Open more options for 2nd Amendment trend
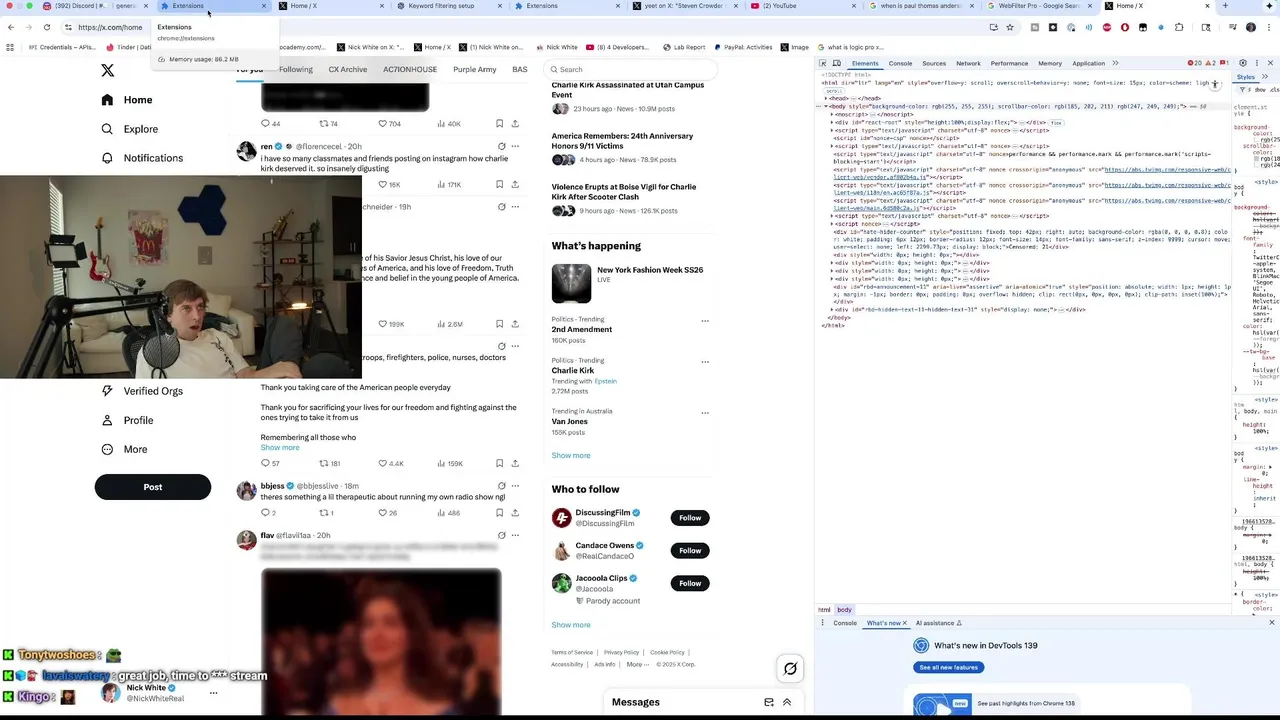The image size is (1280, 720). (x=705, y=321)
